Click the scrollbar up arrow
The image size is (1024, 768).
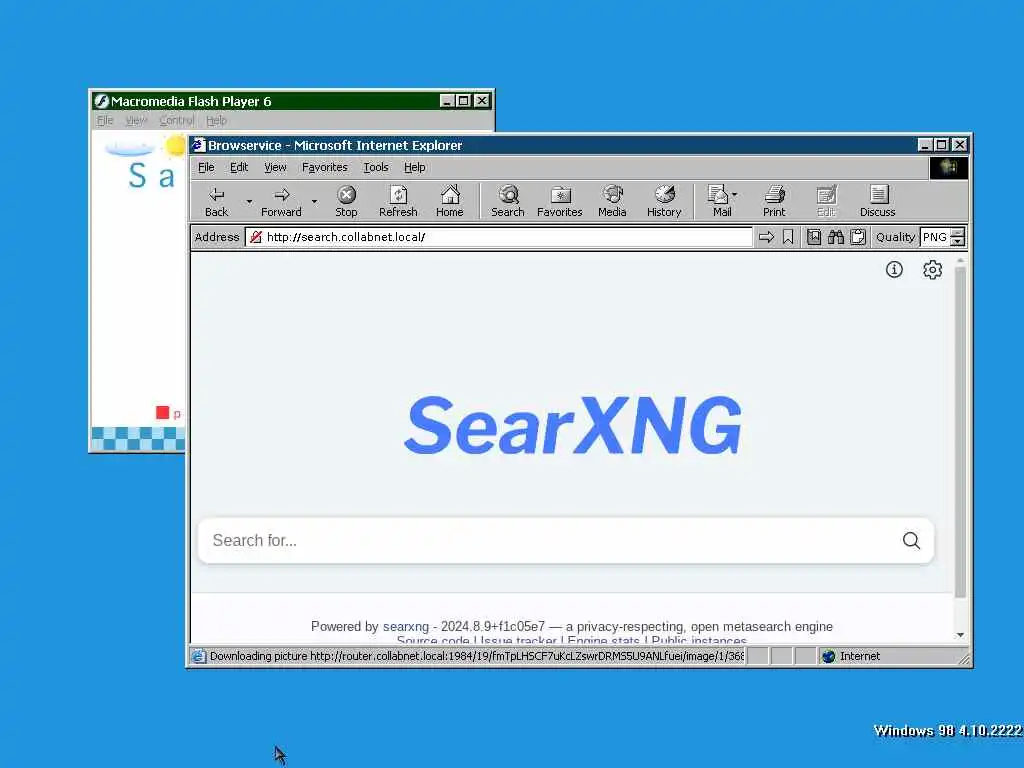[960, 261]
